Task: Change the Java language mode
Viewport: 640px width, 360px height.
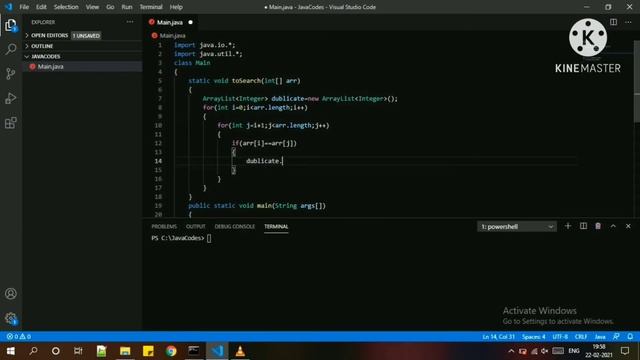Action: pyautogui.click(x=600, y=337)
